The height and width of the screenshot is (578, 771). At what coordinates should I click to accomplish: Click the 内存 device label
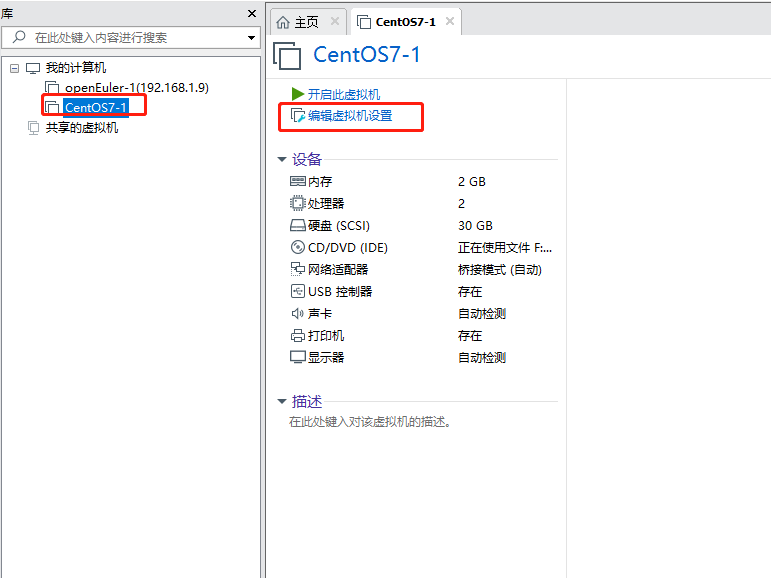click(320, 182)
